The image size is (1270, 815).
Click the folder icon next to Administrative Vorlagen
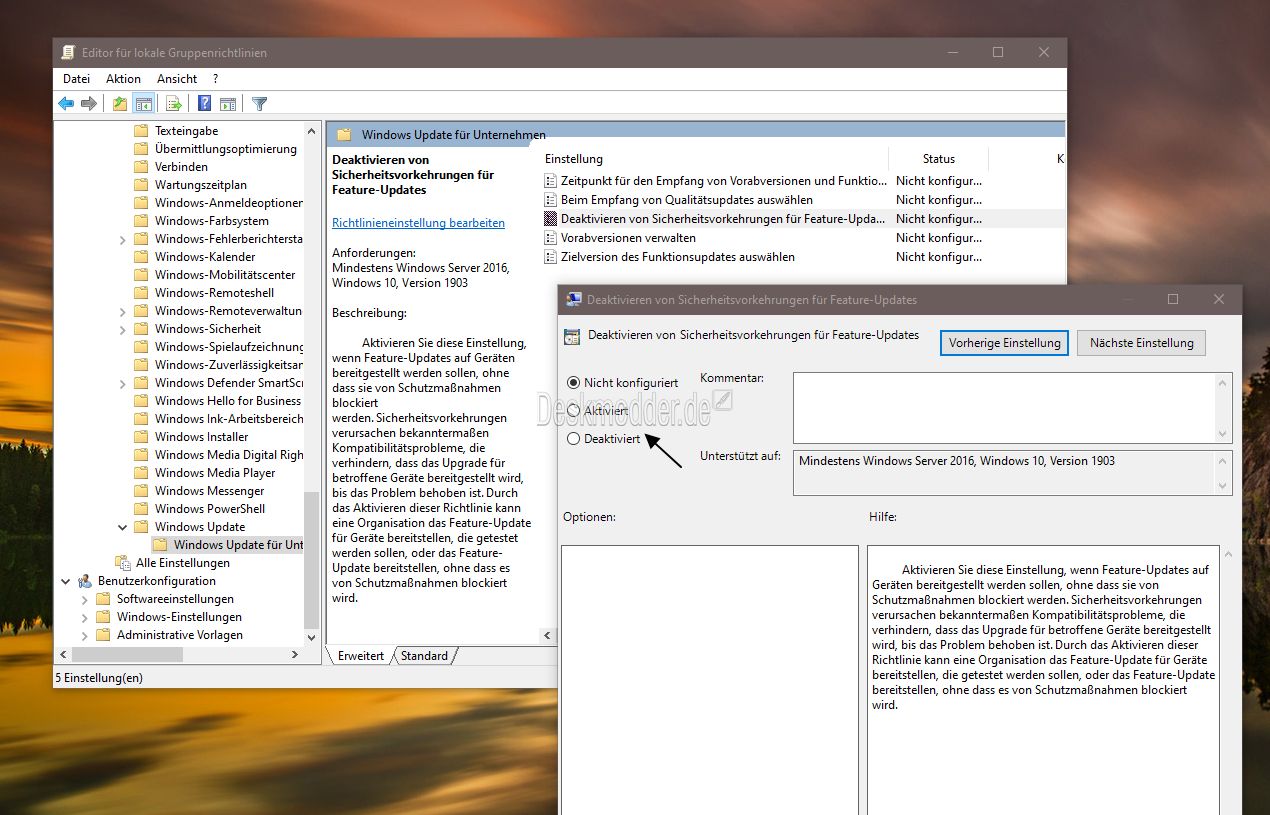[103, 635]
